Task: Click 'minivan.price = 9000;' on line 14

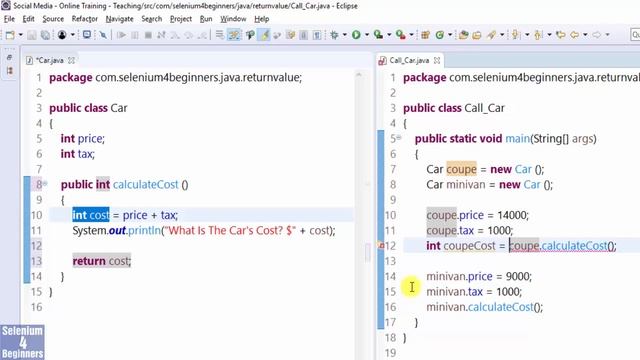Action: tap(479, 276)
